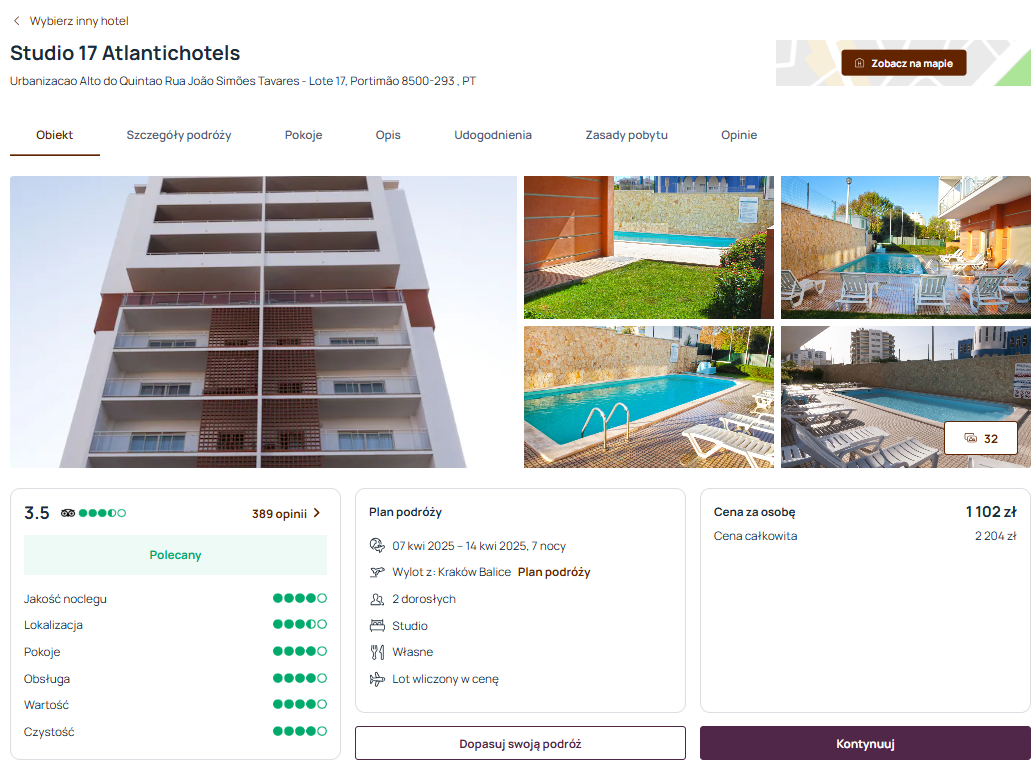This screenshot has height=762, width=1033.
Task: Select the Opis tab
Action: pyautogui.click(x=388, y=135)
